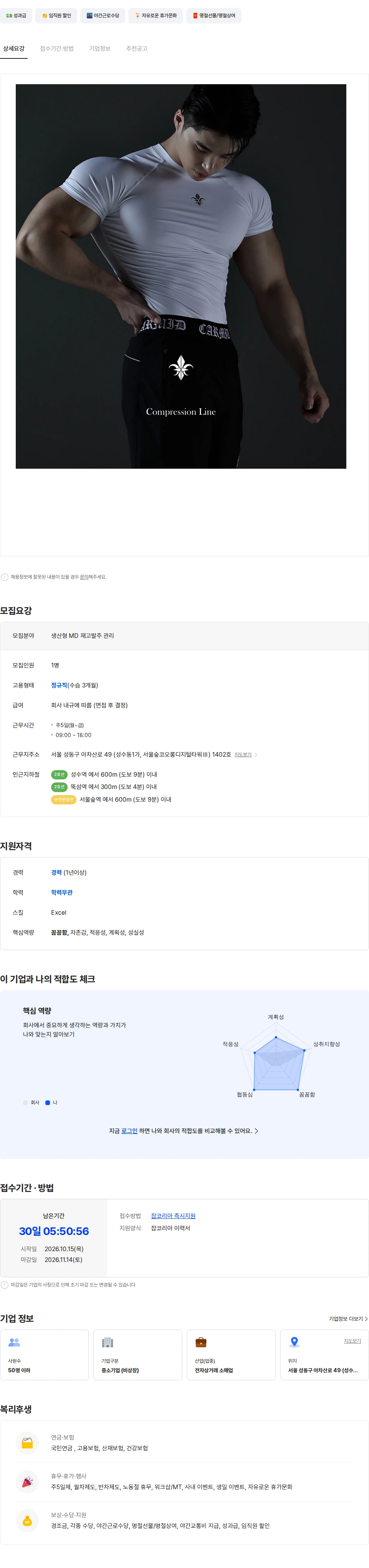Open the Compression Line model image
This screenshot has height=1568, width=369.
181,276
